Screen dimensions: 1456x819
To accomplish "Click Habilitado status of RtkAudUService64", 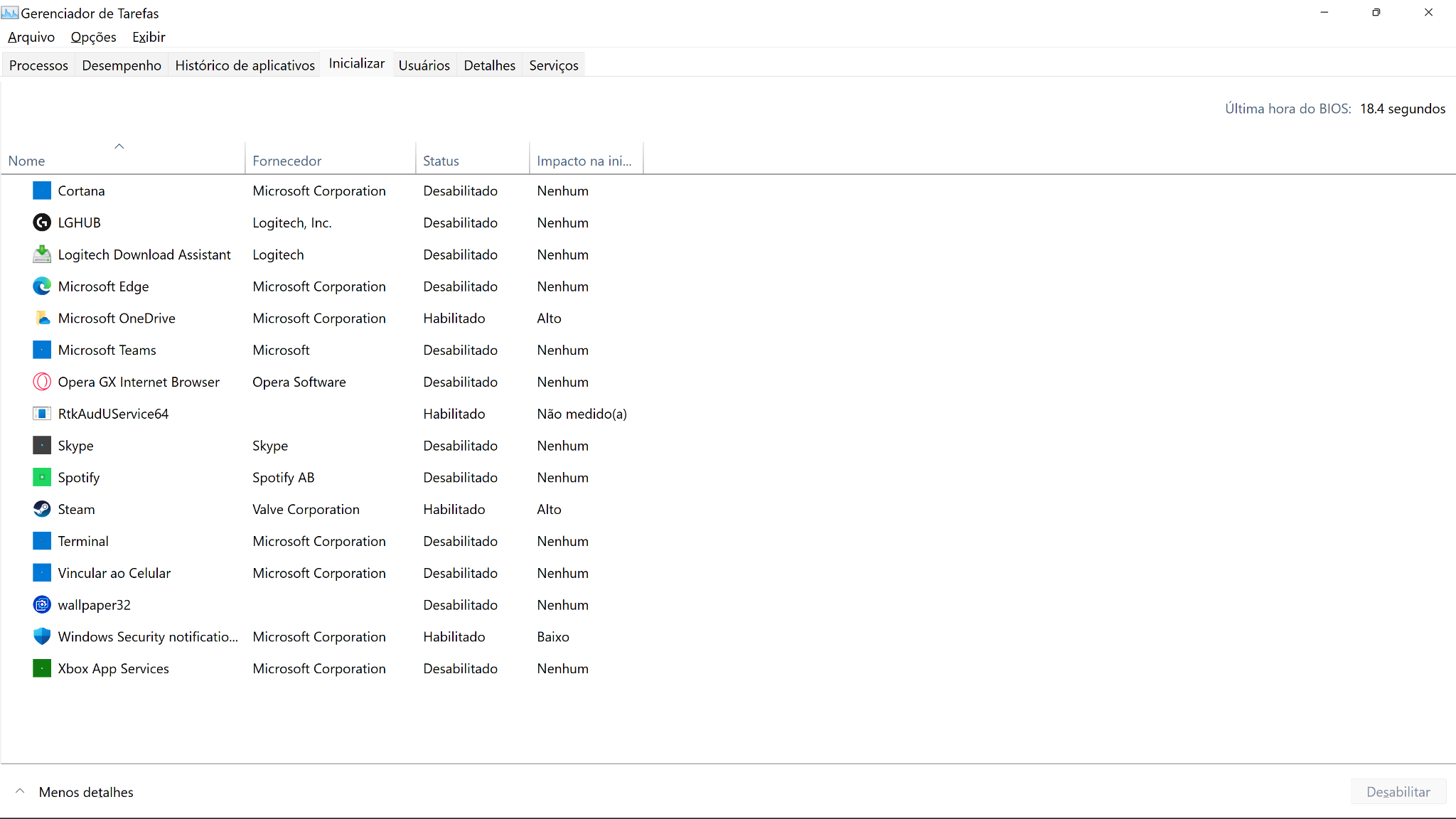I will pos(454,414).
